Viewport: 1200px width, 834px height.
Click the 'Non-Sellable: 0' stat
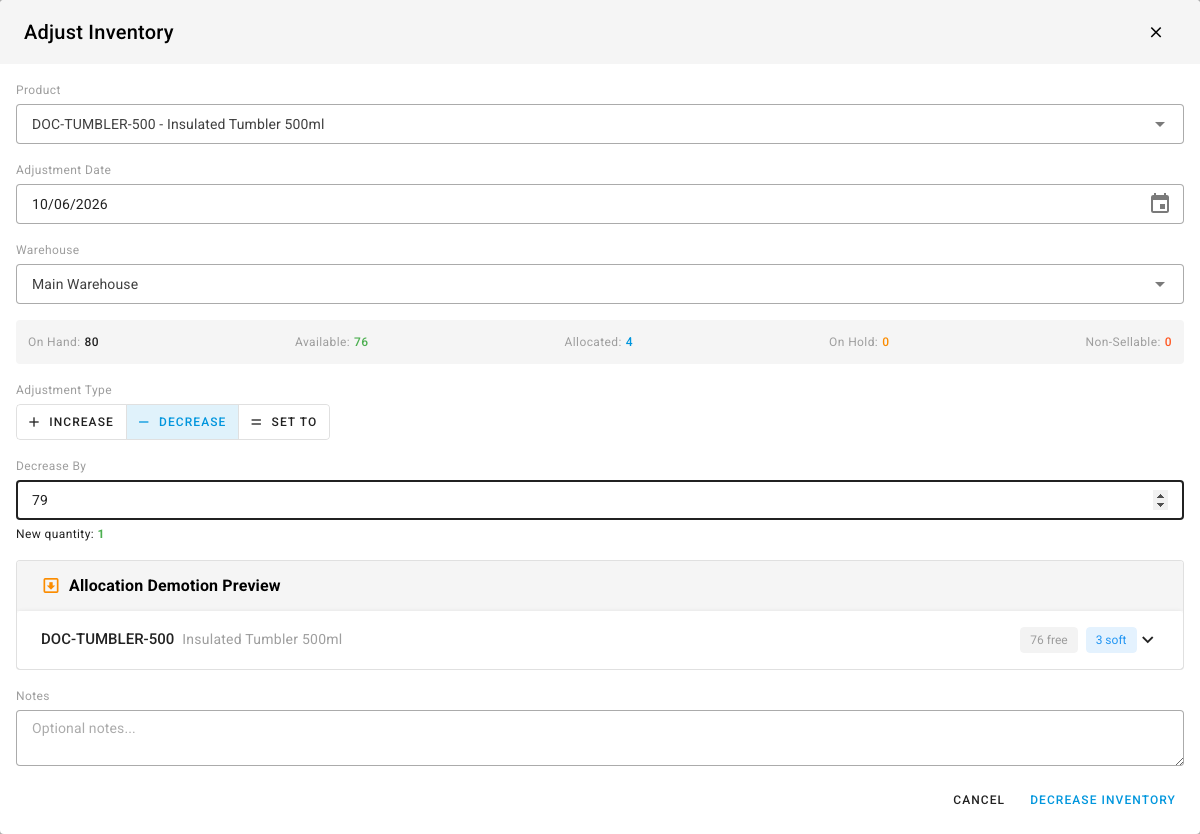pyautogui.click(x=1128, y=342)
